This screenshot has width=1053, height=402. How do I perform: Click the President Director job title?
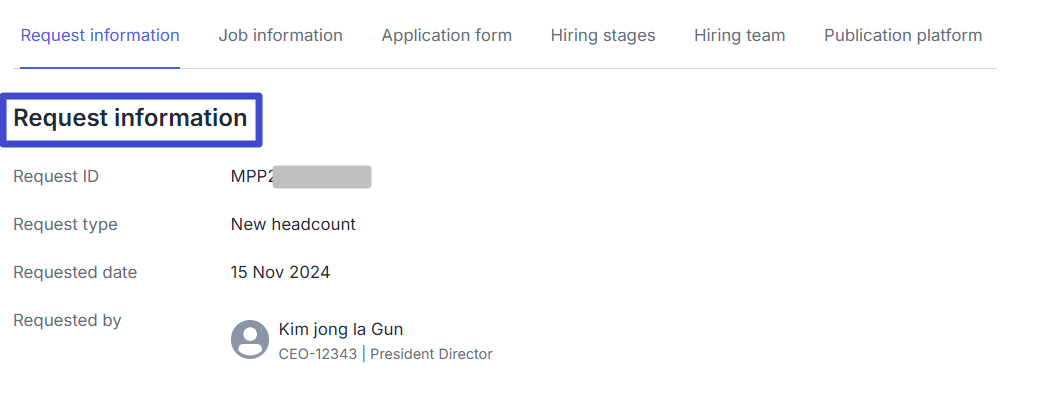(431, 354)
